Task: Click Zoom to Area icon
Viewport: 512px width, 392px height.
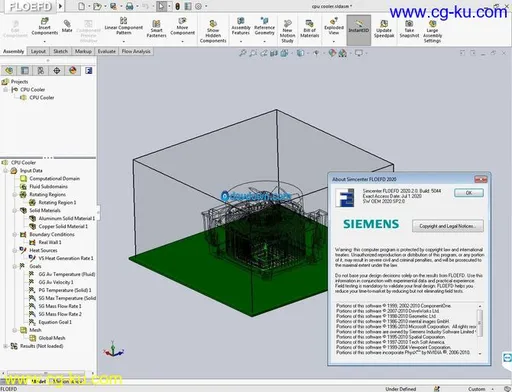Action: tap(253, 53)
